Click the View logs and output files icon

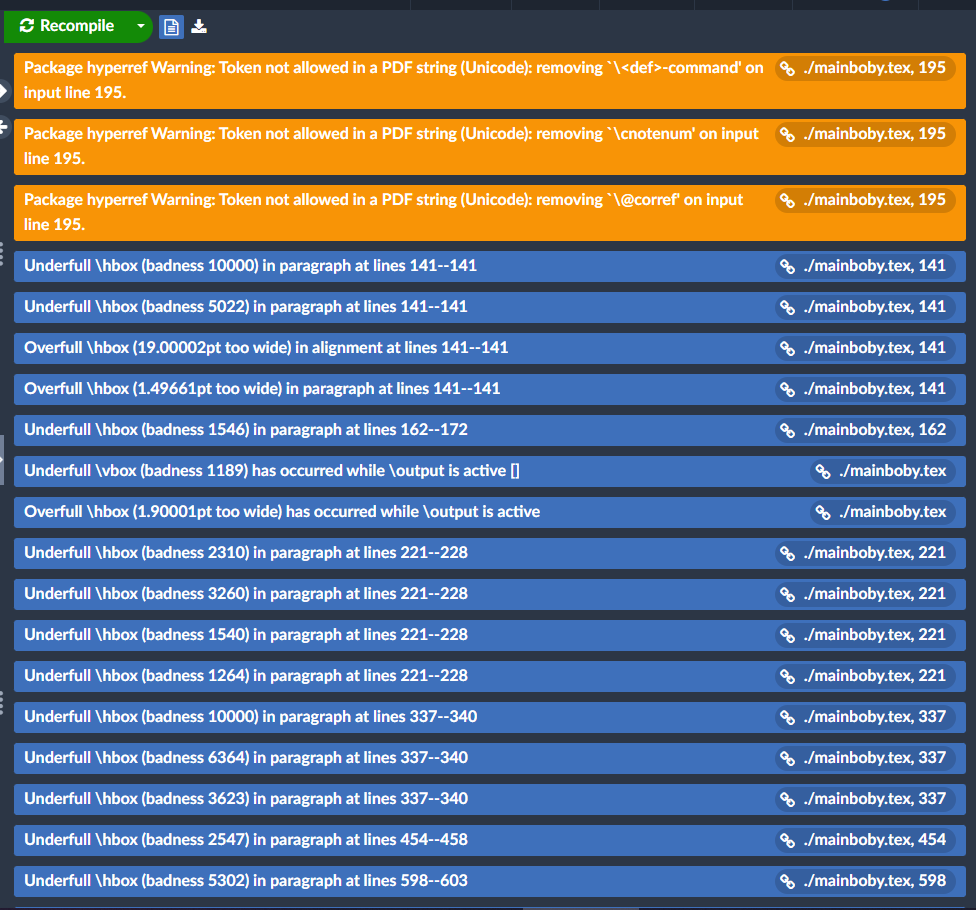(x=170, y=27)
